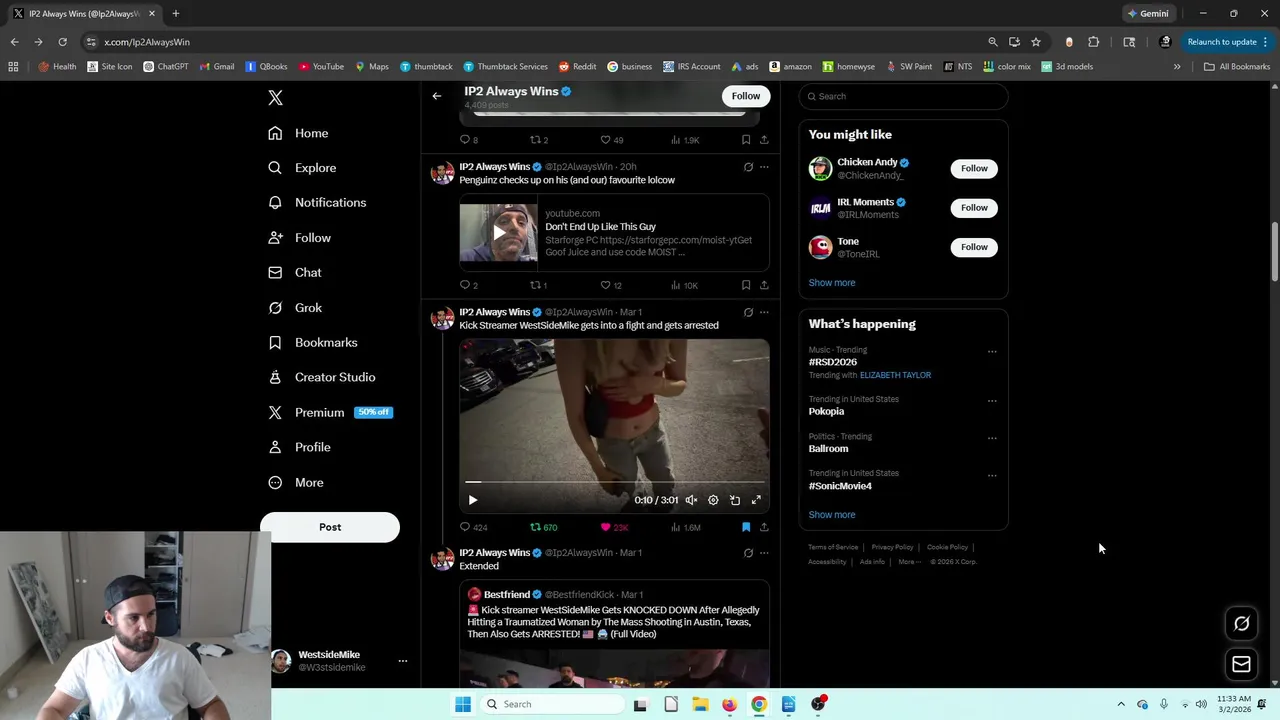Open WestsideMike account options menu
Viewport: 1280px width, 720px height.
coord(403,661)
